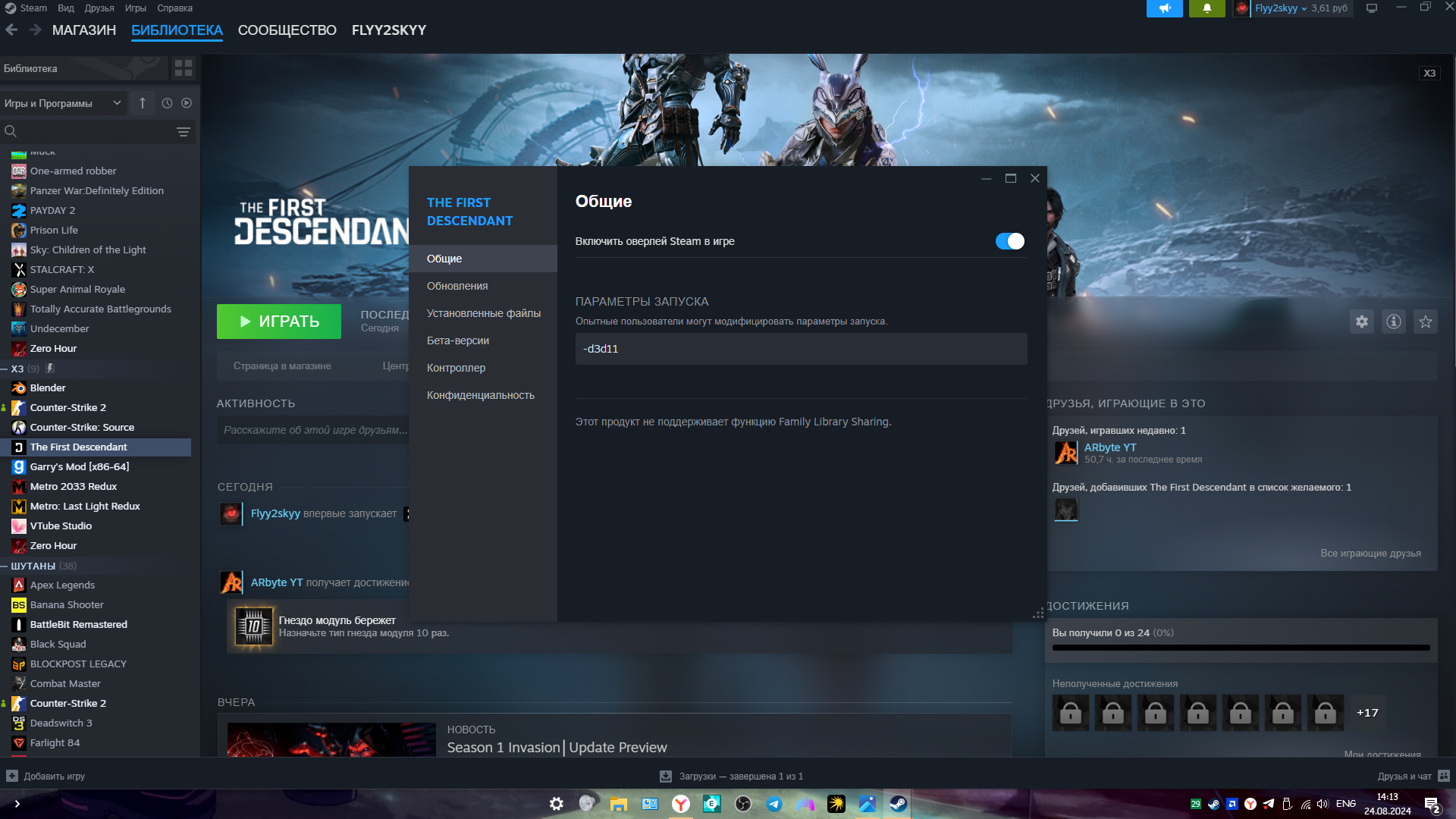1456x819 pixels.
Task: Open Telegram from the Windows taskbar
Action: (774, 804)
